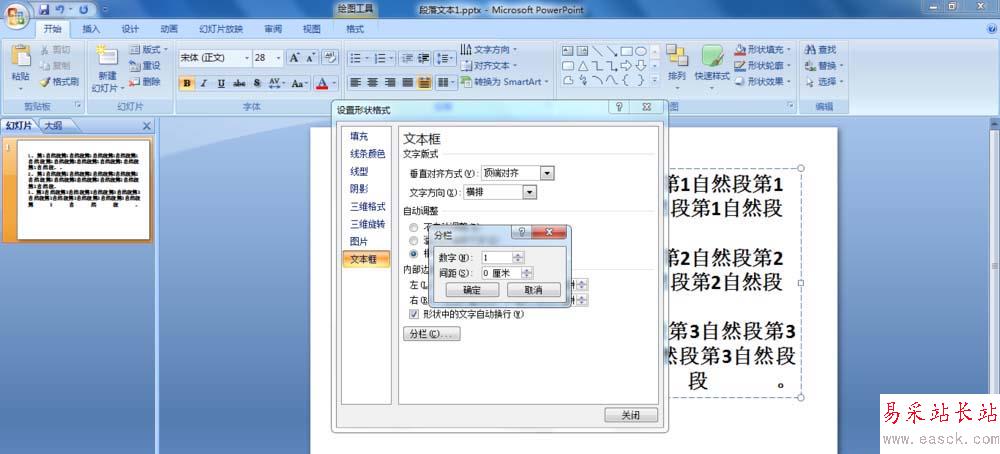Click Find (查找) in editing group
The width and height of the screenshot is (1000, 454).
[x=821, y=49]
